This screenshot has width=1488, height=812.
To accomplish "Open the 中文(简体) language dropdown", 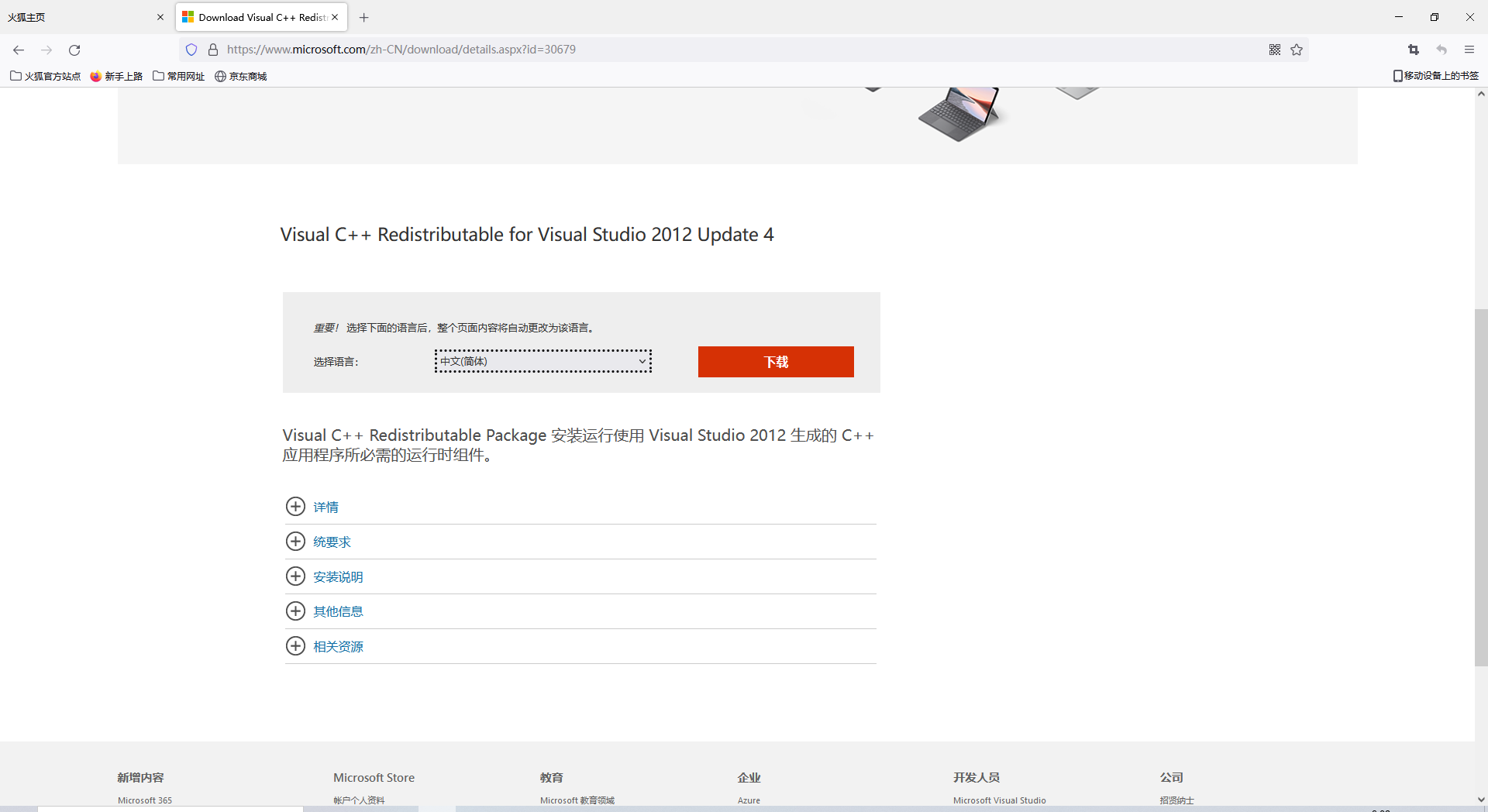I will coord(542,361).
